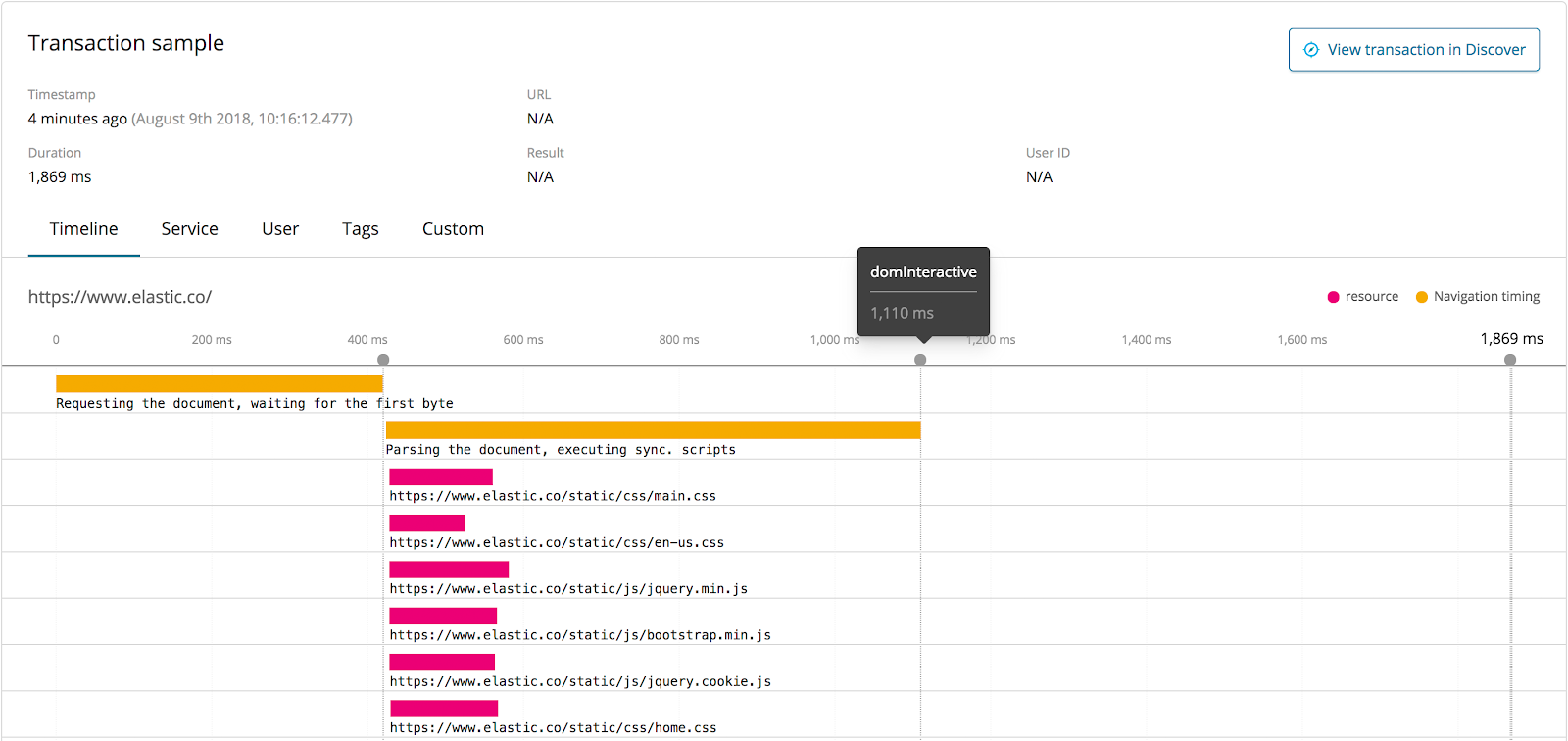Screen dimensions: 1568x741
Task: Select the jquery.cookie.js resource span bar
Action: (x=442, y=663)
